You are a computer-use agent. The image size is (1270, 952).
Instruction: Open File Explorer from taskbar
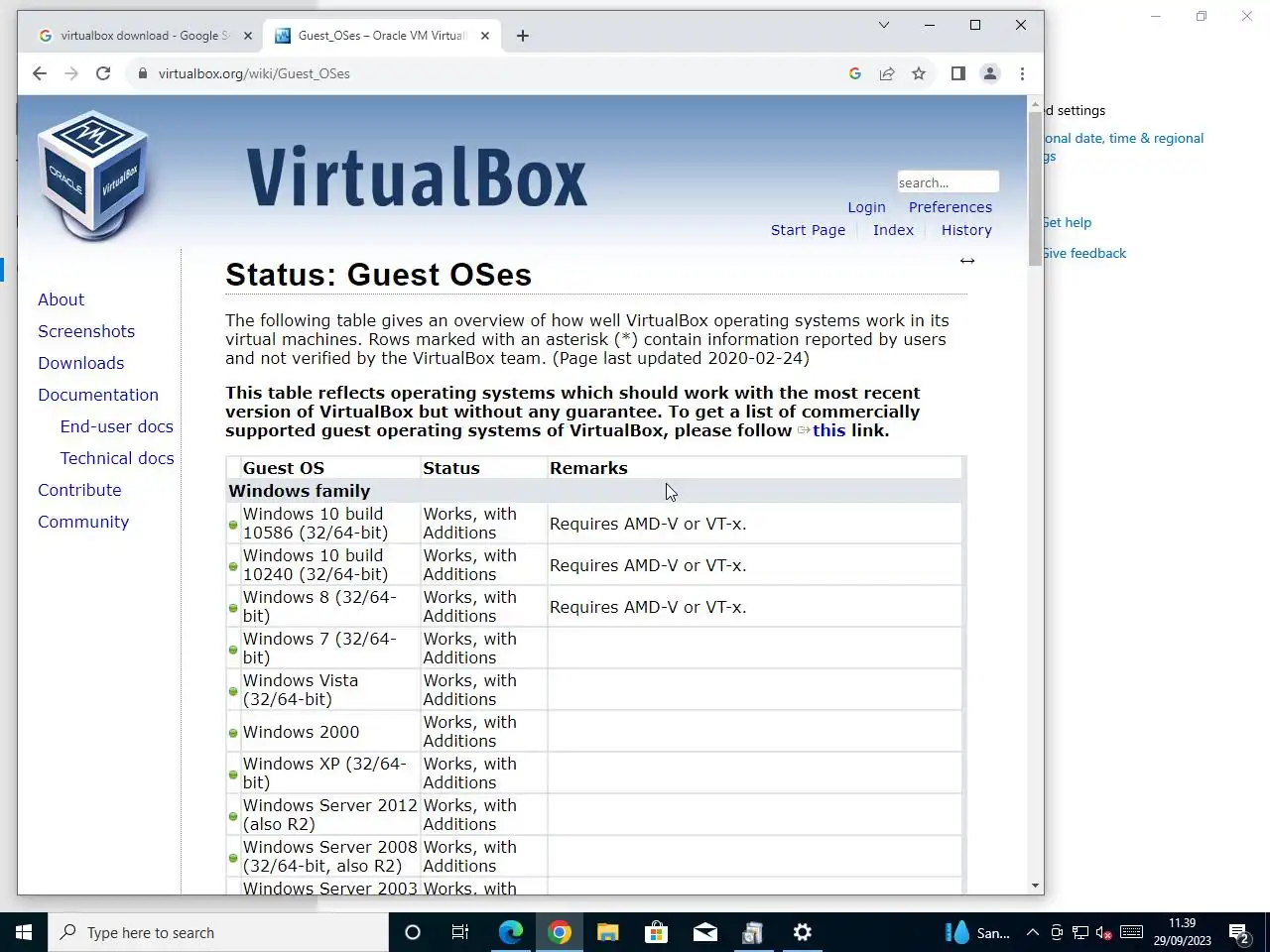[x=608, y=932]
